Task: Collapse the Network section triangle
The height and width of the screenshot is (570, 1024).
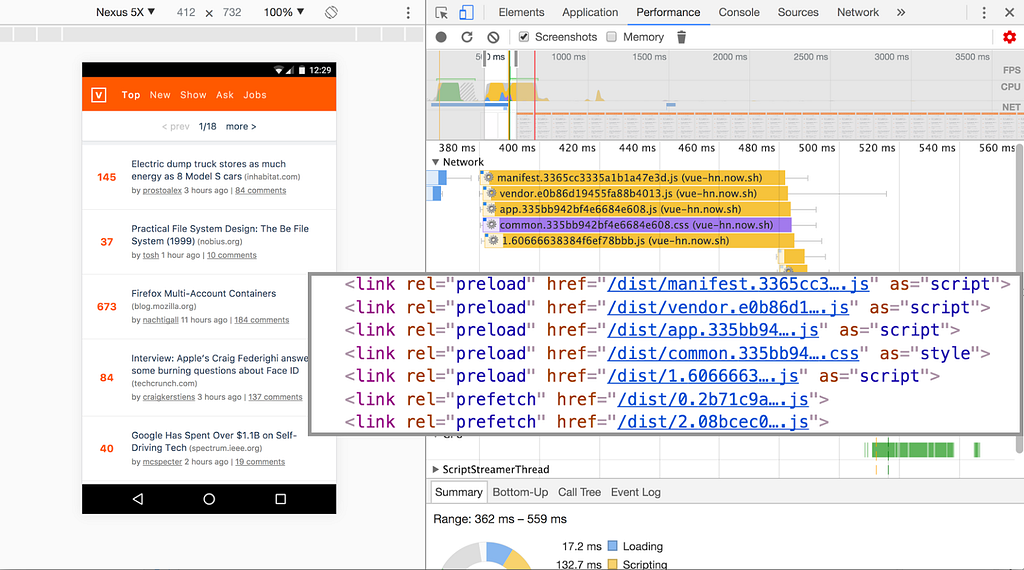Action: coord(436,162)
